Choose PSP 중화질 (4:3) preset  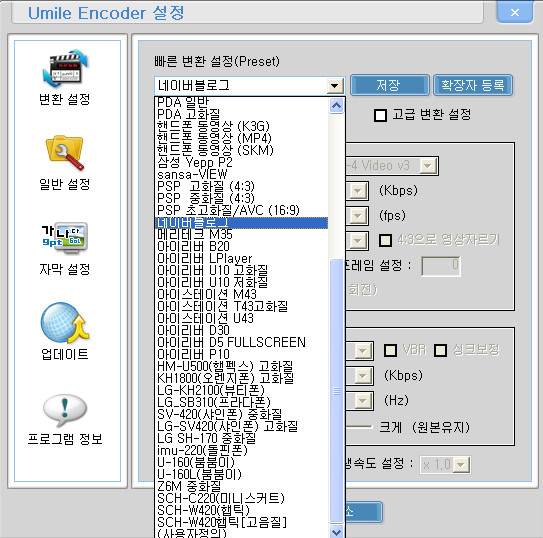pos(242,198)
